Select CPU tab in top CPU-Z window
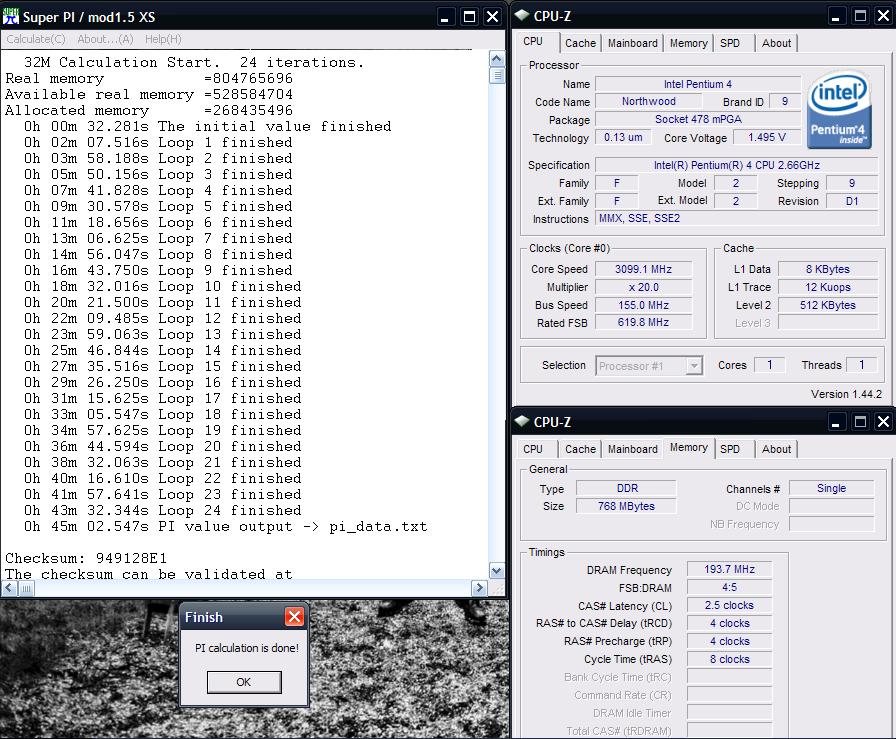896x739 pixels. point(533,41)
